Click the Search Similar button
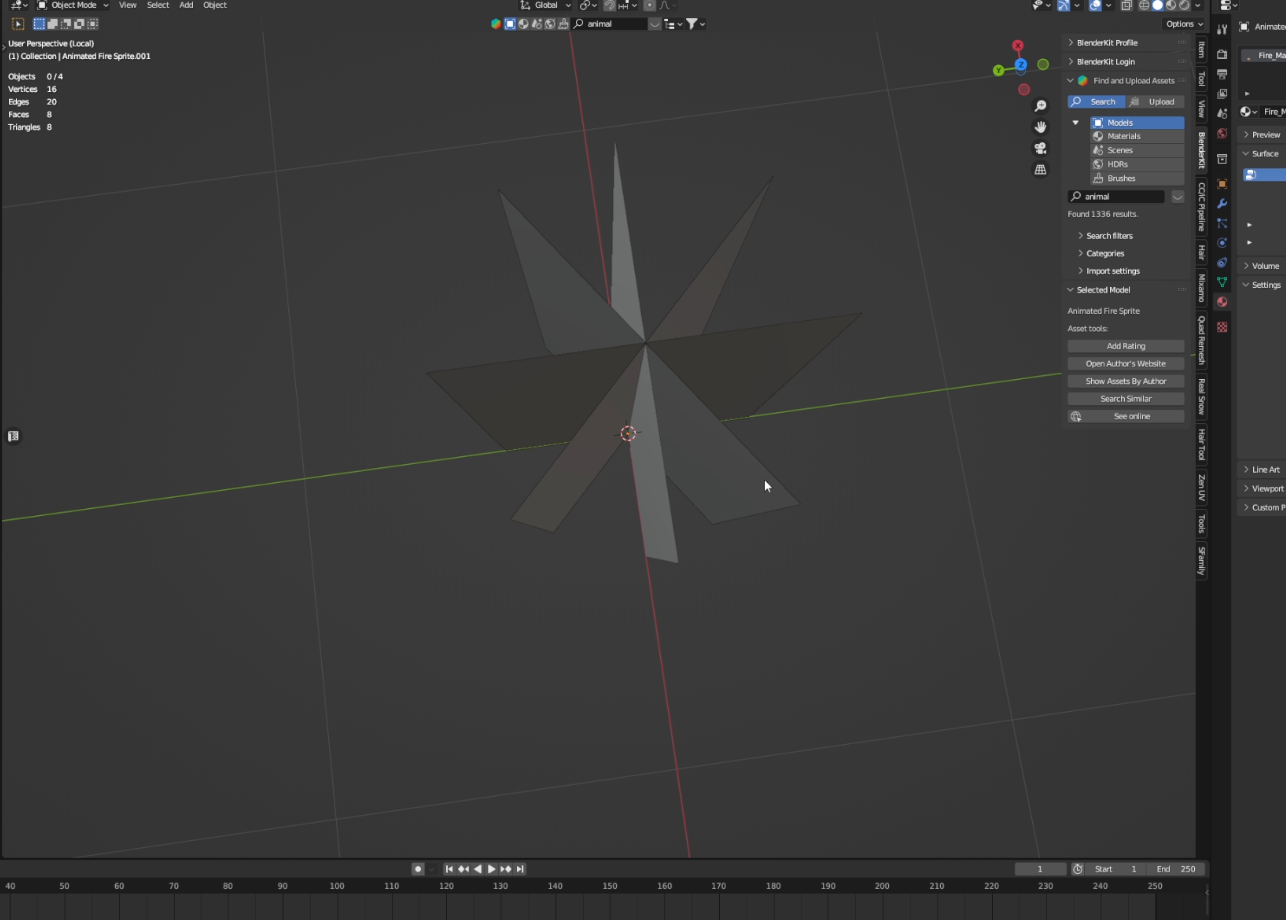The width and height of the screenshot is (1286, 920). (1125, 399)
